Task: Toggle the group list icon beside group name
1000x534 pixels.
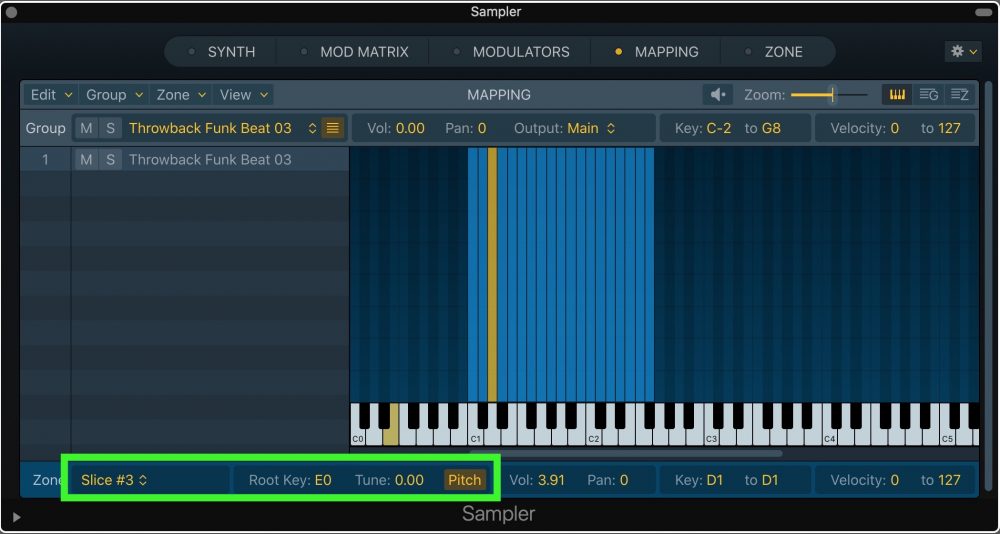Action: 333,128
